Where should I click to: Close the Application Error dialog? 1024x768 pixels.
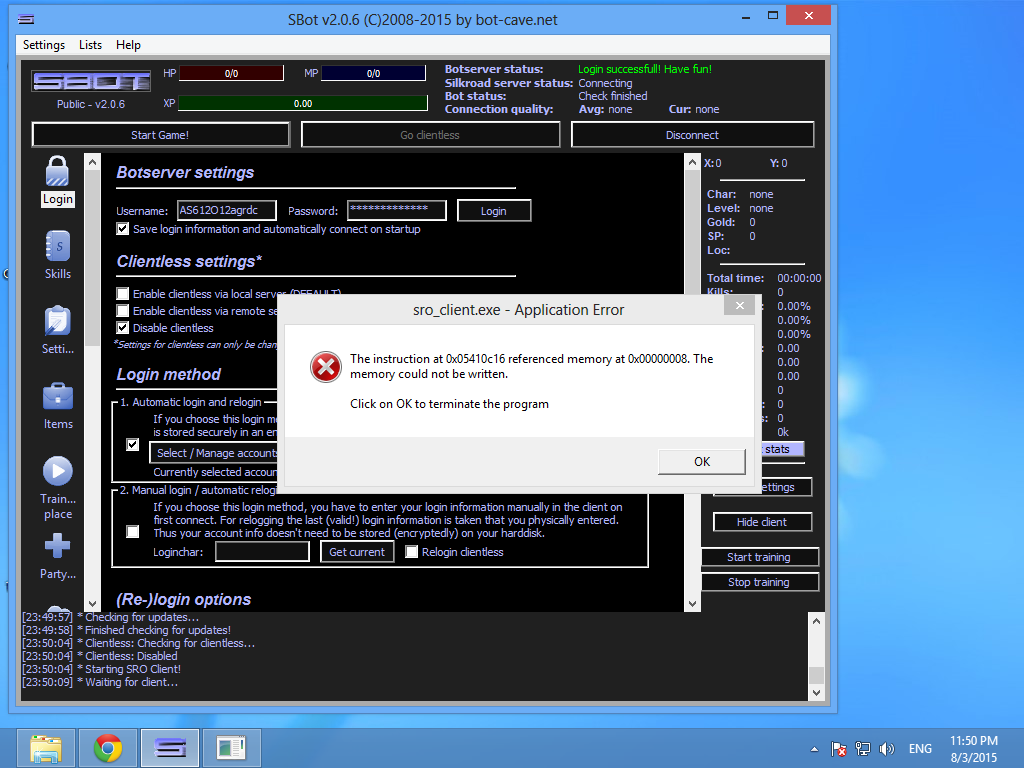[x=739, y=305]
